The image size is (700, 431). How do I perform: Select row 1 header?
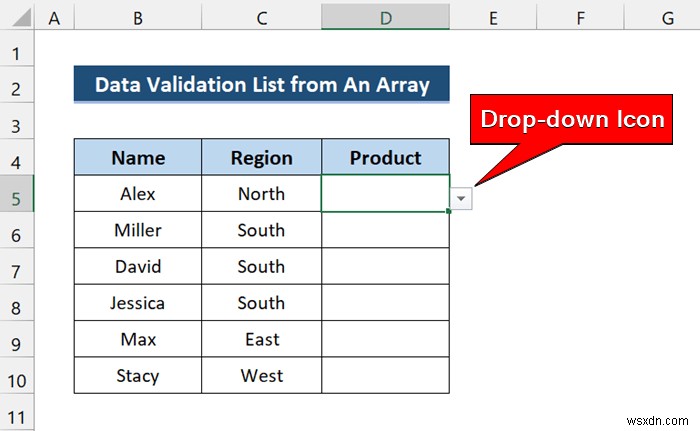pos(17,49)
